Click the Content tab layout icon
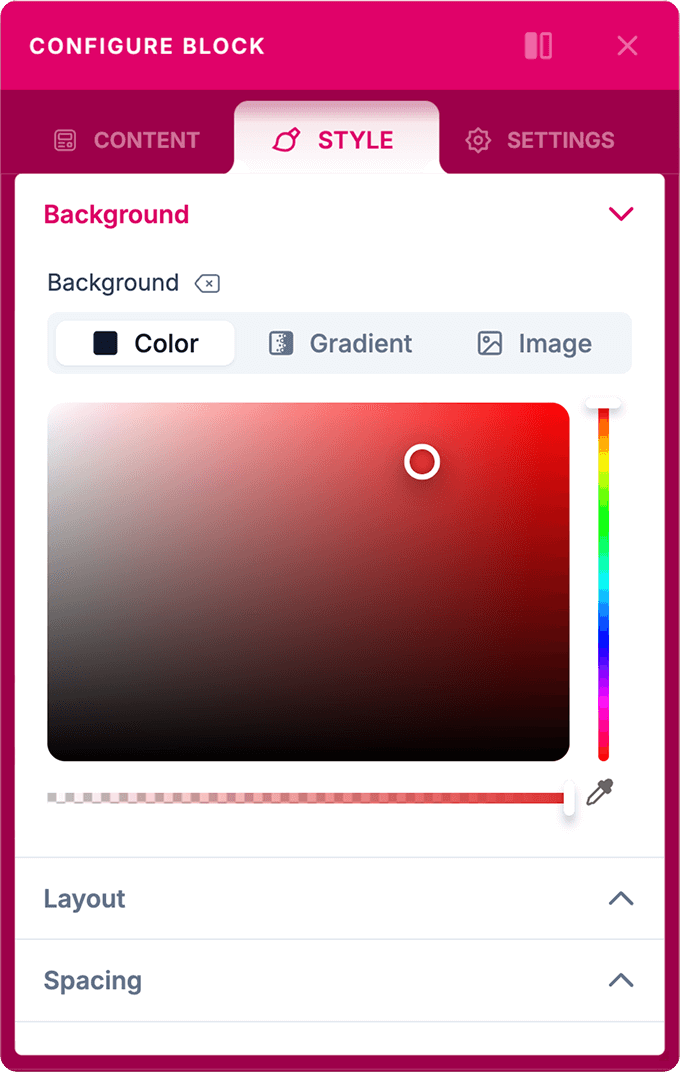This screenshot has height=1072, width=680. [65, 140]
